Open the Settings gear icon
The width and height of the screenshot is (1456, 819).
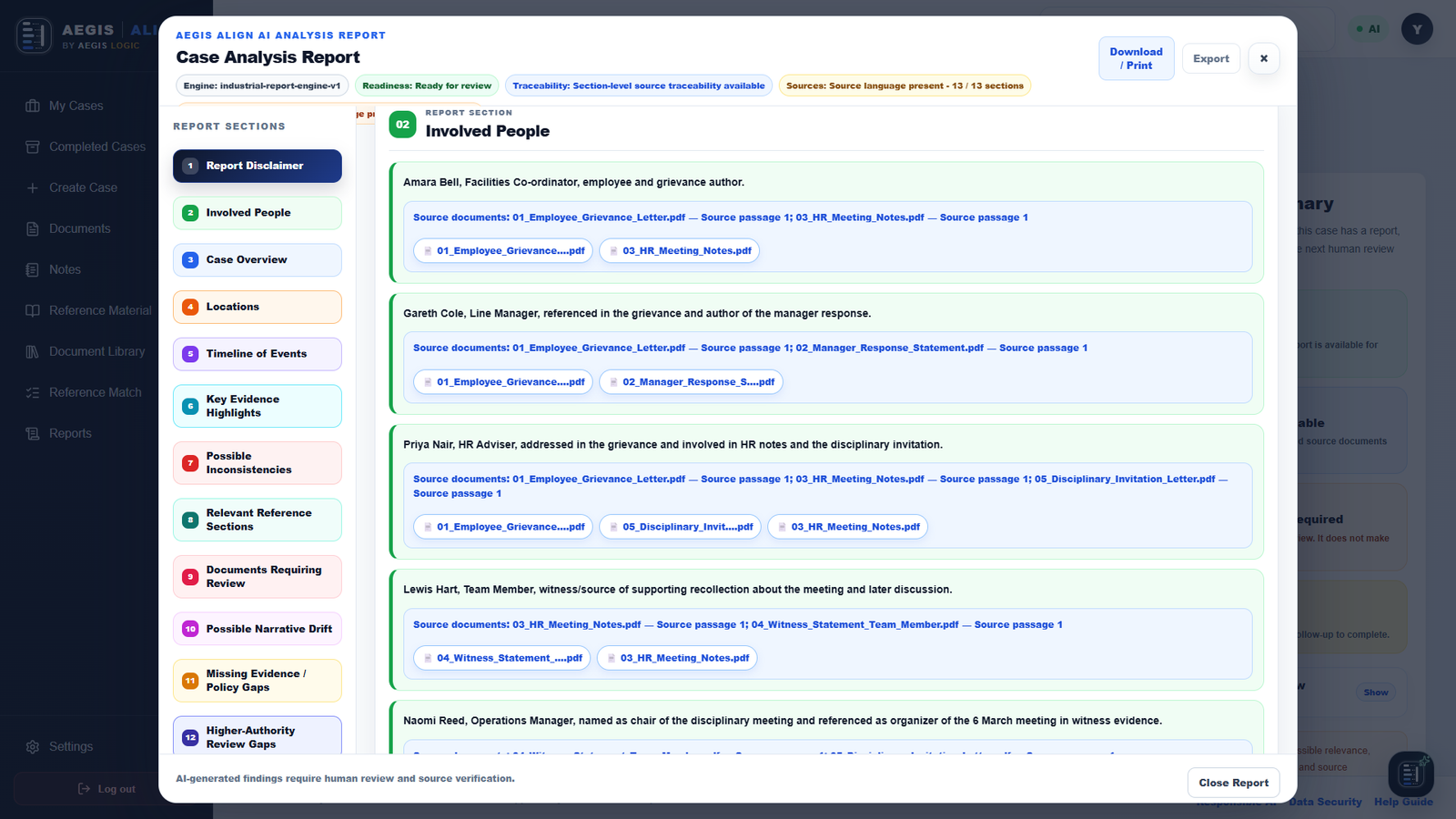(x=33, y=746)
